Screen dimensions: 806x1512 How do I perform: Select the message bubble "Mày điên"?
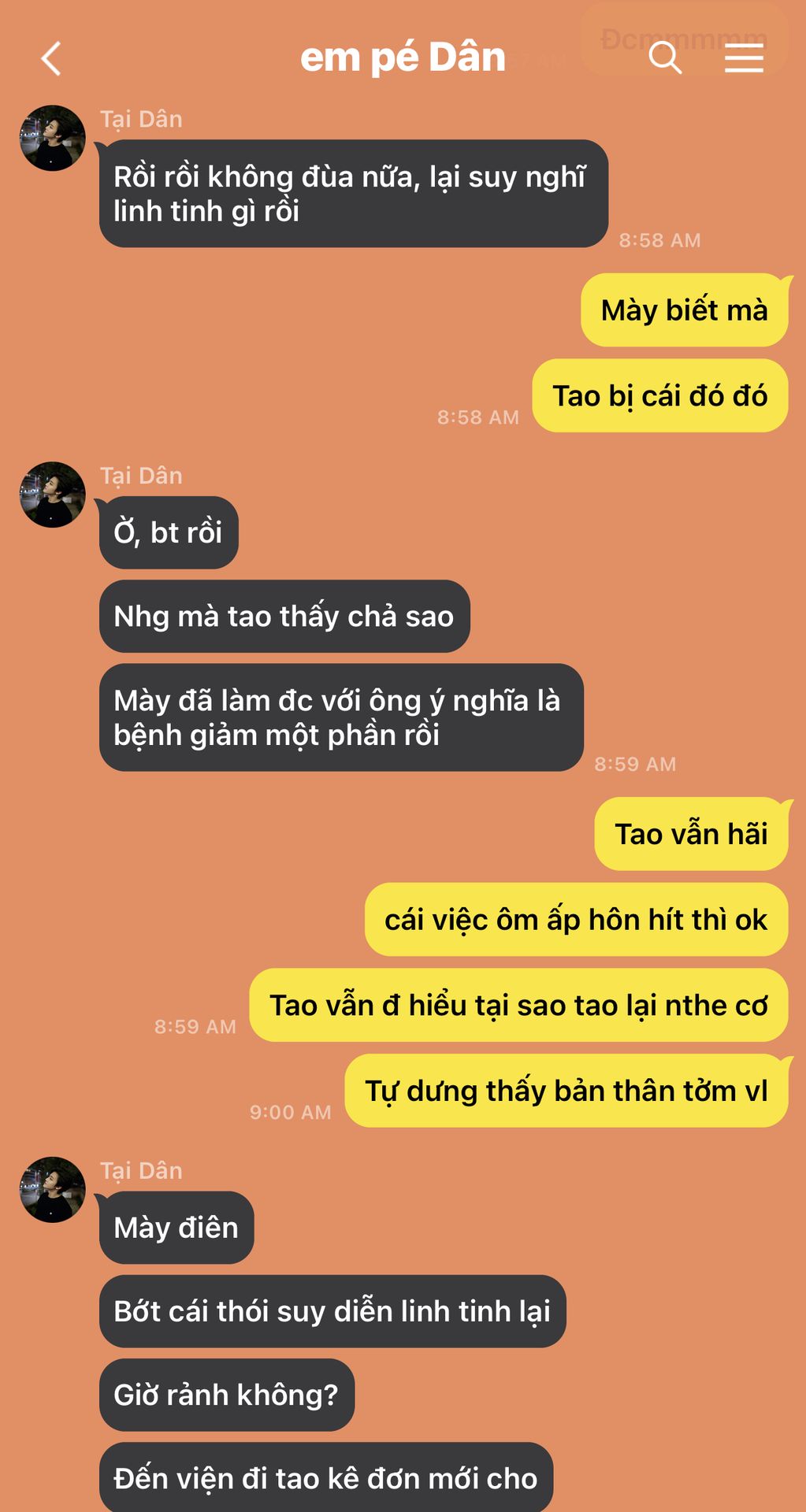(x=176, y=1228)
